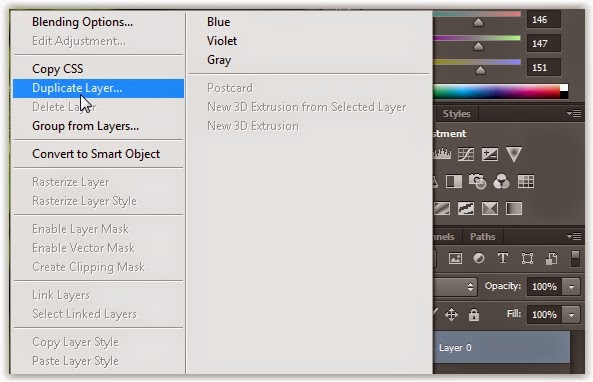The image size is (593, 382).
Task: Switch to the Paths tab
Action: (x=483, y=237)
